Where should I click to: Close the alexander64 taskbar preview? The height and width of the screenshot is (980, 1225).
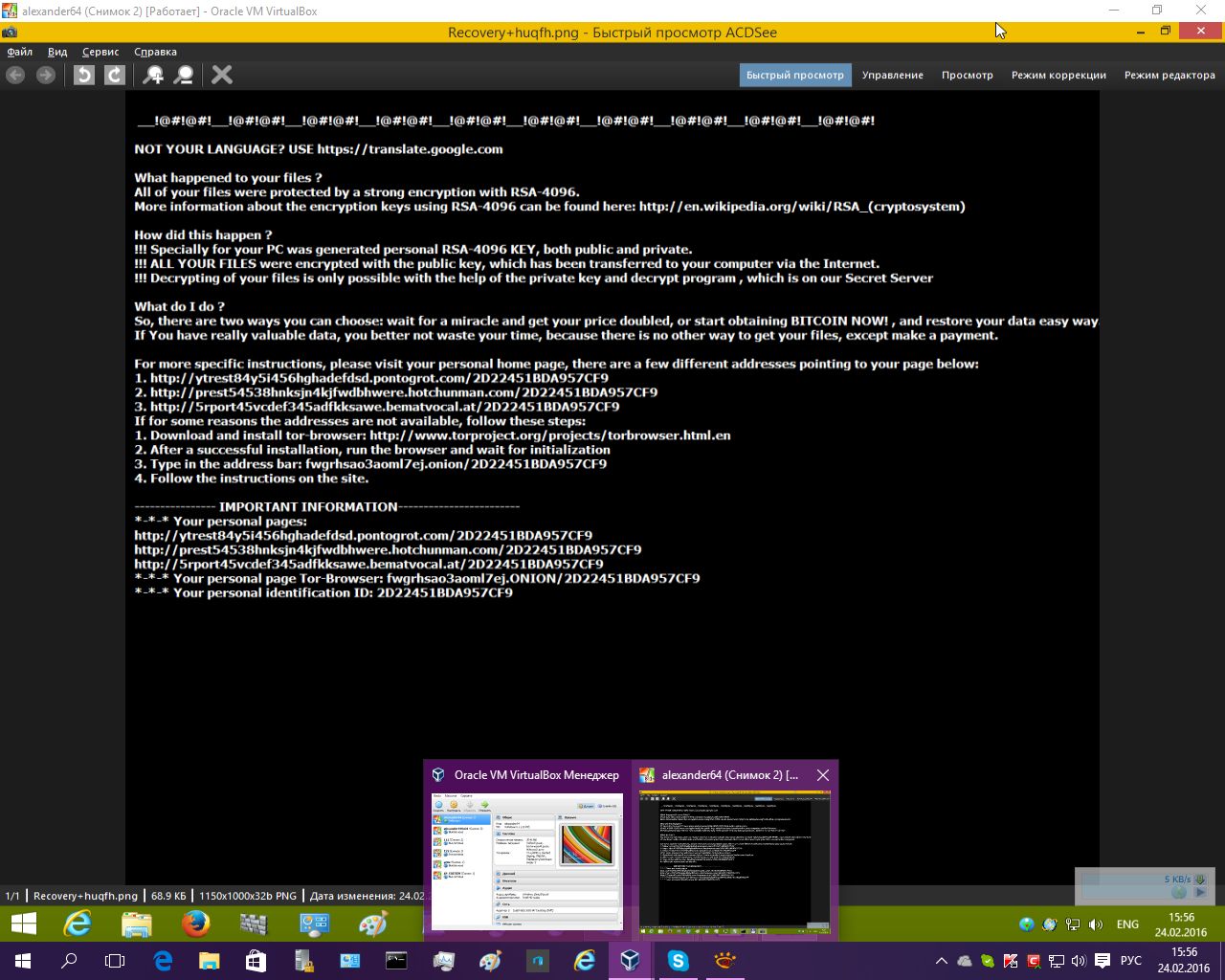[x=823, y=775]
